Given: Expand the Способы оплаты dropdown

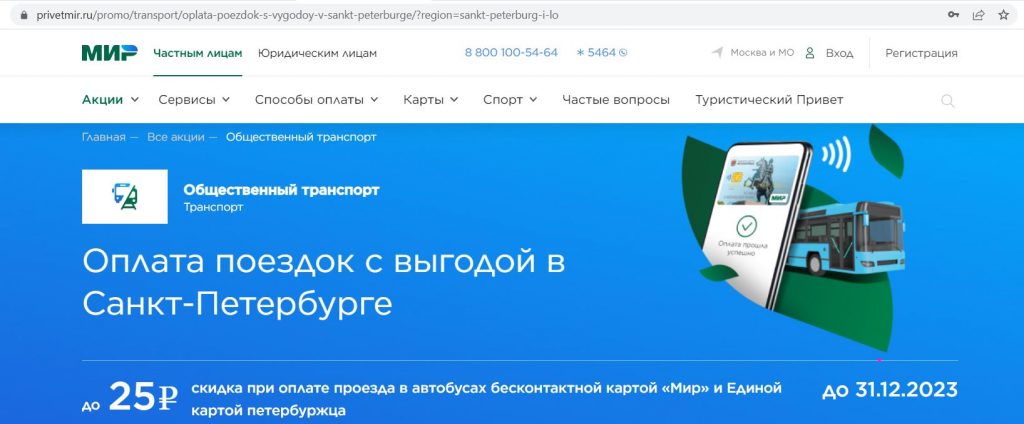Looking at the screenshot, I should tap(317, 100).
